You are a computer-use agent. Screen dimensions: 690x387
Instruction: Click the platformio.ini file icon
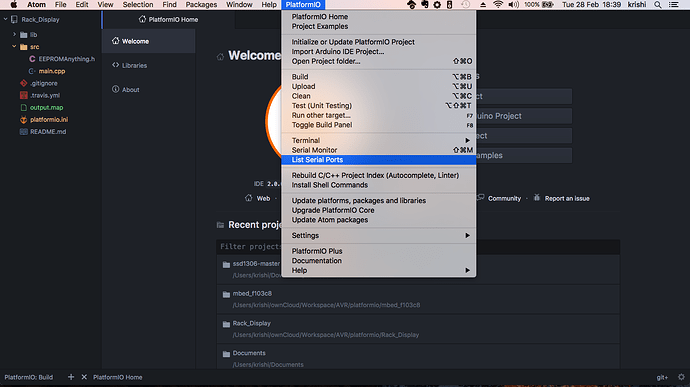click(24, 119)
